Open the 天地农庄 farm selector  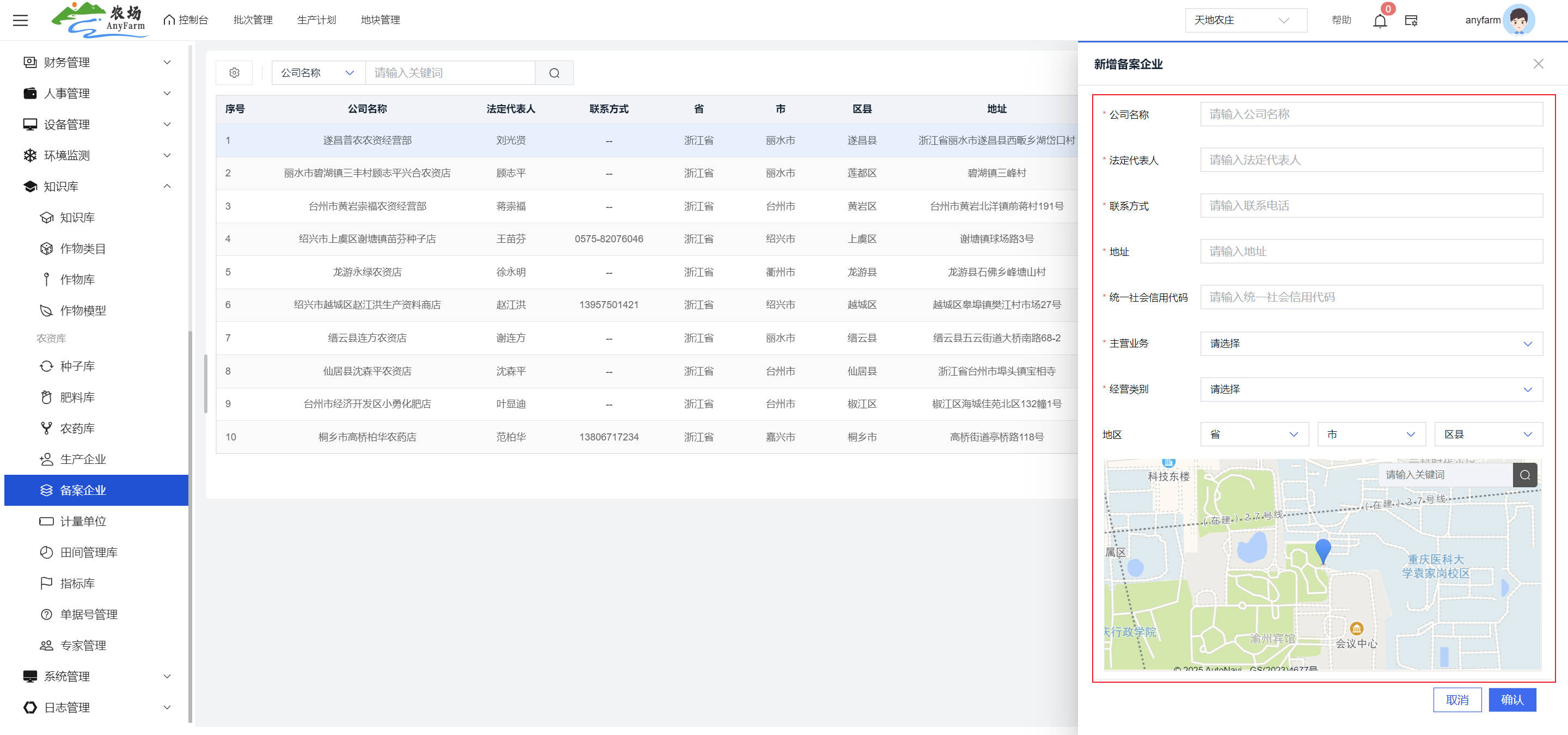coord(1245,20)
